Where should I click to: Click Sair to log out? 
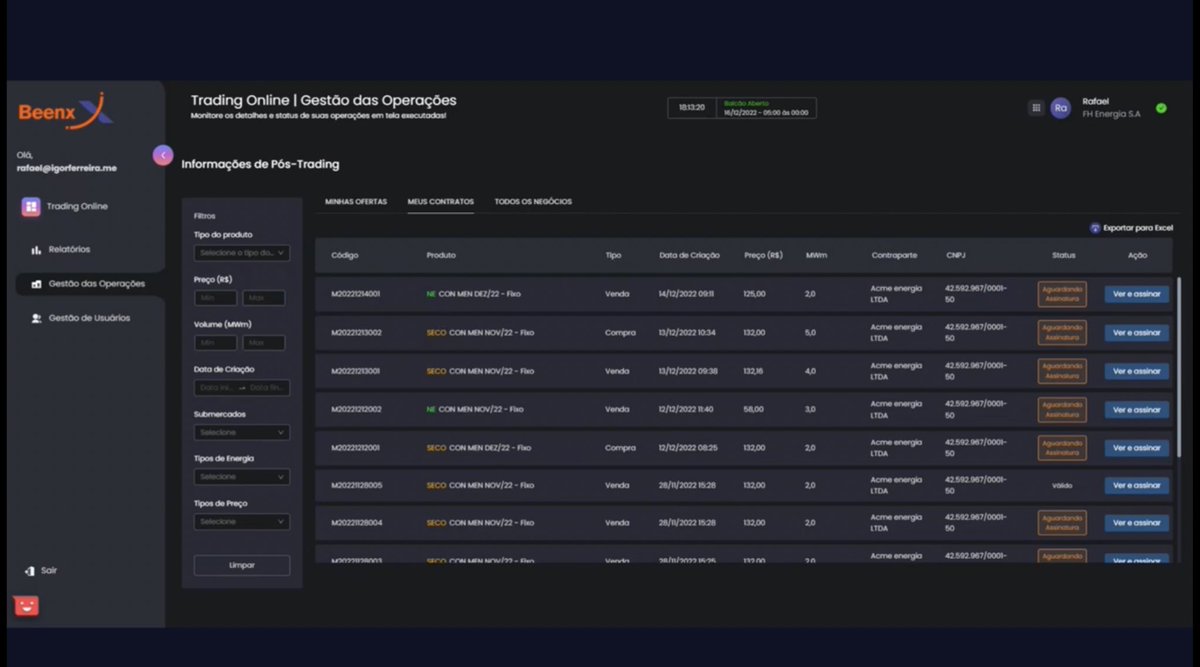49,571
